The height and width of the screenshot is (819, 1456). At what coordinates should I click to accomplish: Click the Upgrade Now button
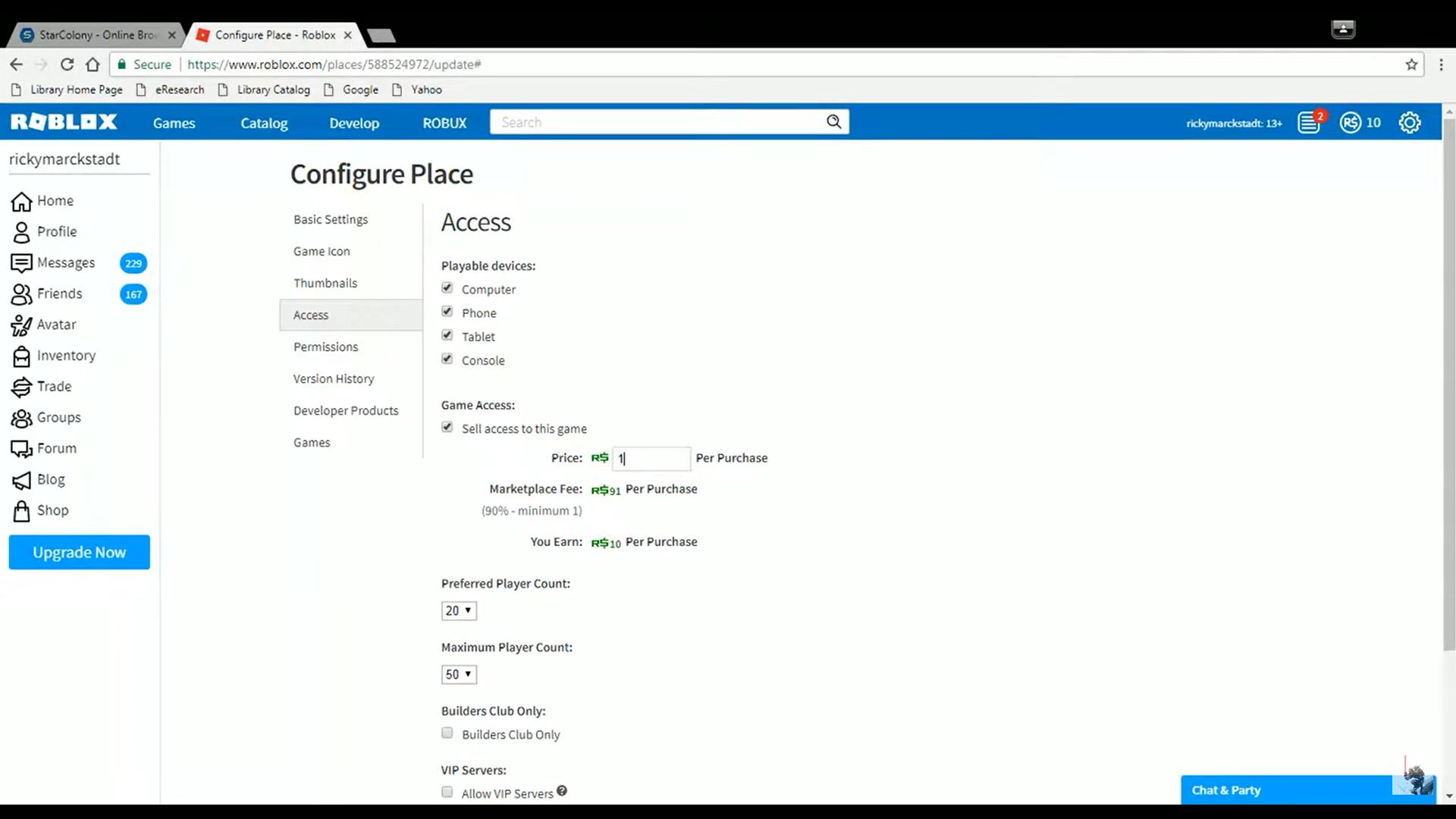click(80, 552)
